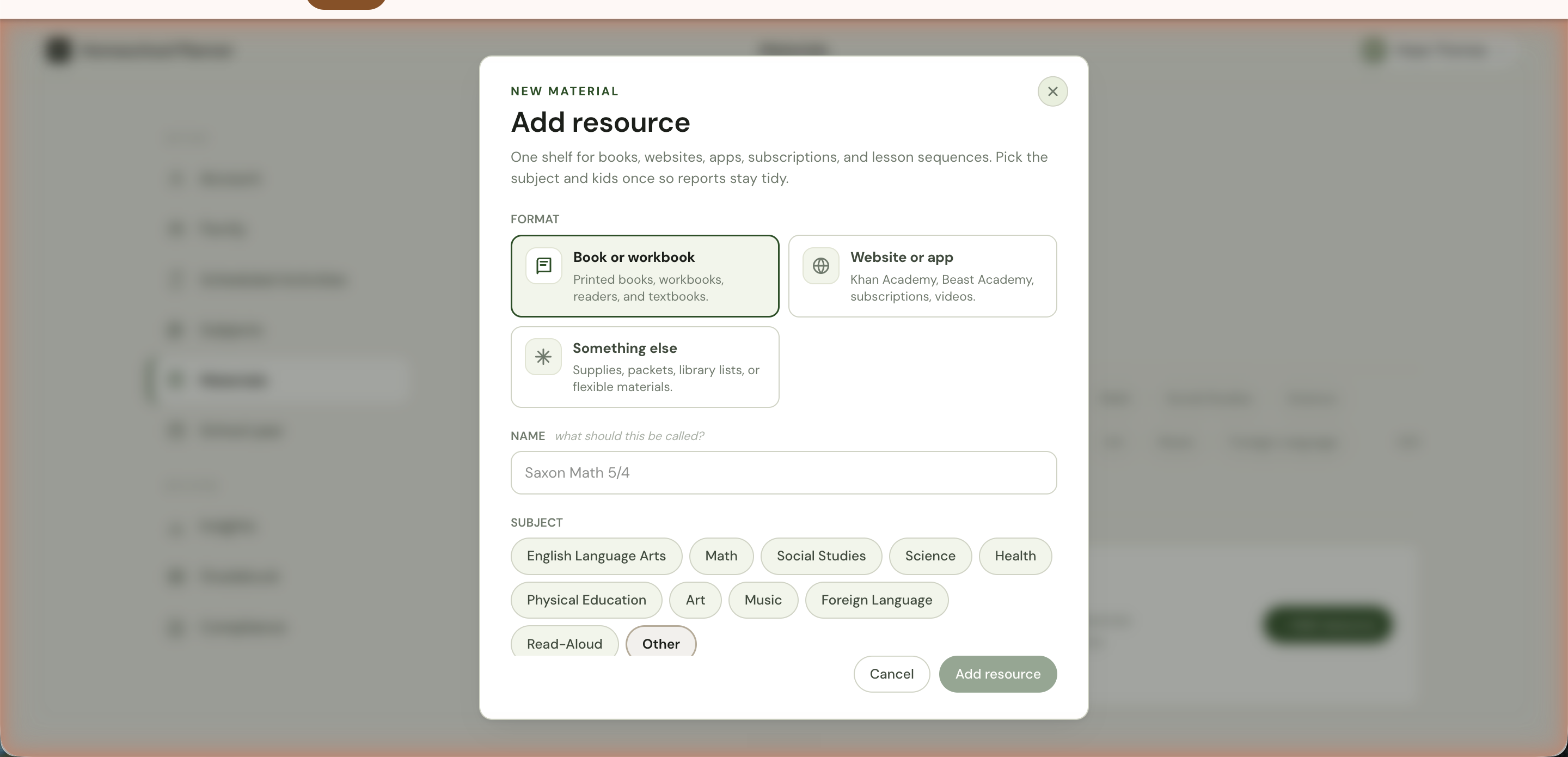The height and width of the screenshot is (757, 1568).
Task: Select the Book or workbook format
Action: (x=645, y=276)
